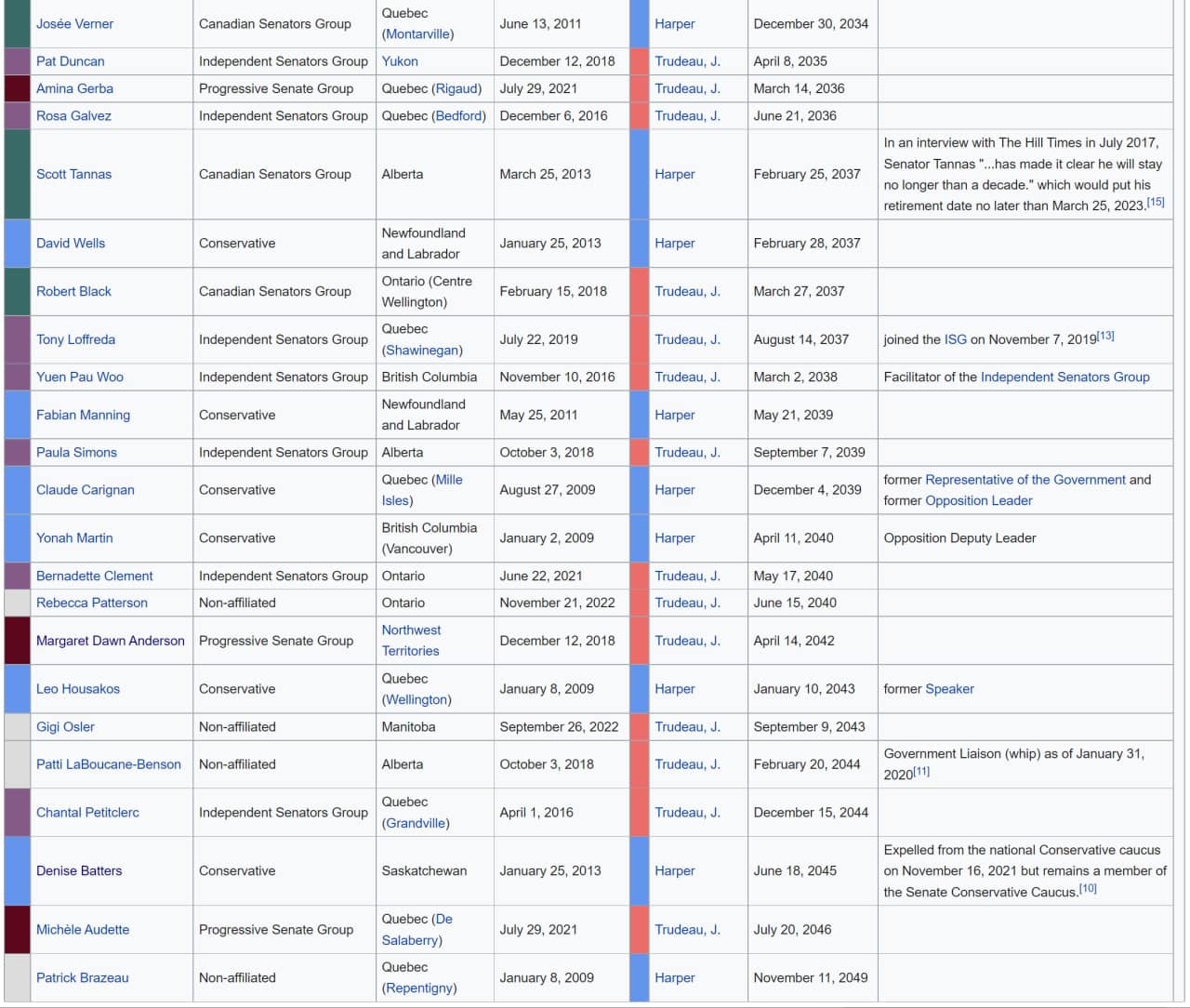The height and width of the screenshot is (1008, 1190).
Task: Click Harper link in David Wells row
Action: tap(674, 244)
